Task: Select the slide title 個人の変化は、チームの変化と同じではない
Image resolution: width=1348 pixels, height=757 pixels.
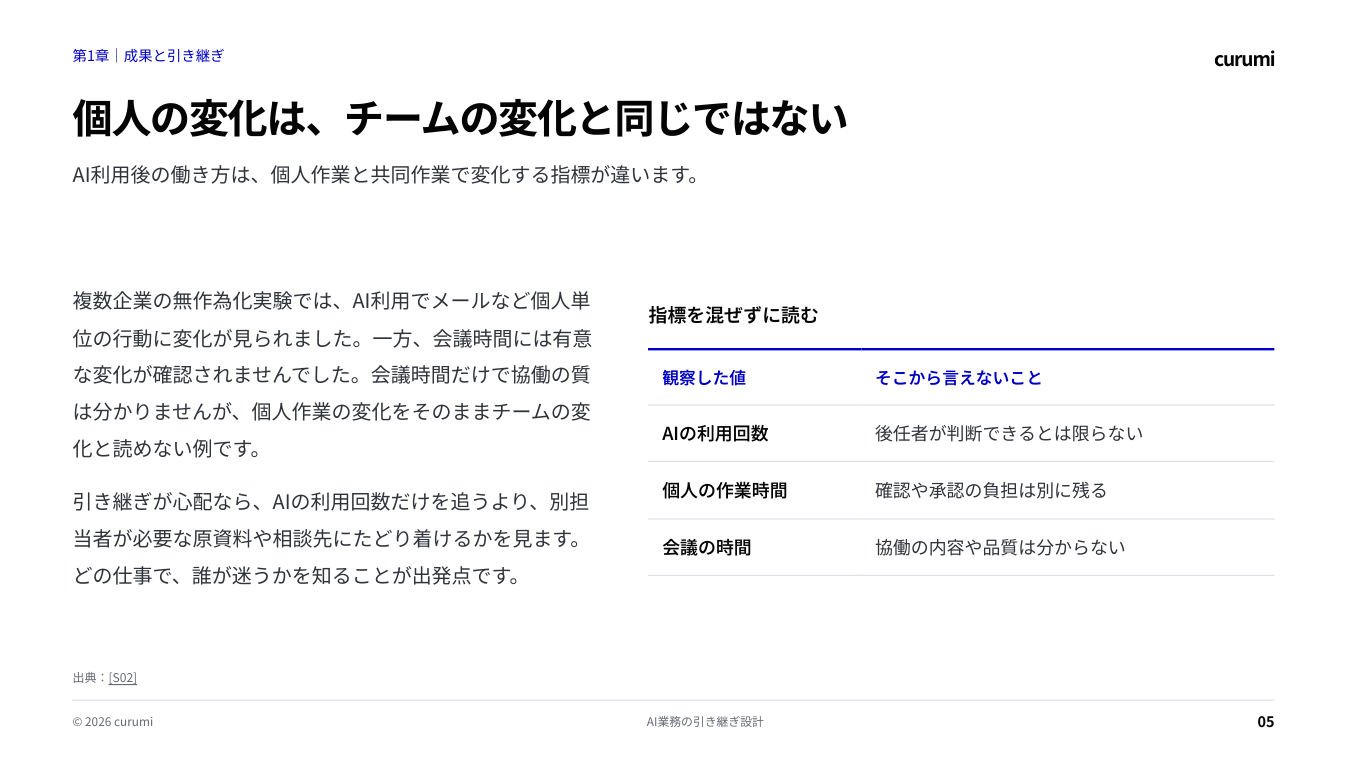Action: tap(460, 118)
